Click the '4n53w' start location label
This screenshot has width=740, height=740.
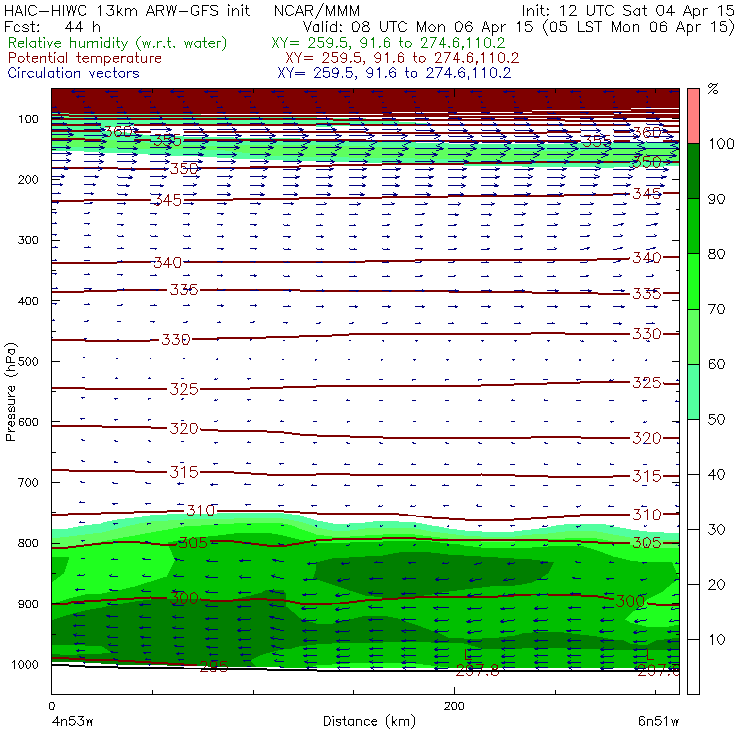72,721
